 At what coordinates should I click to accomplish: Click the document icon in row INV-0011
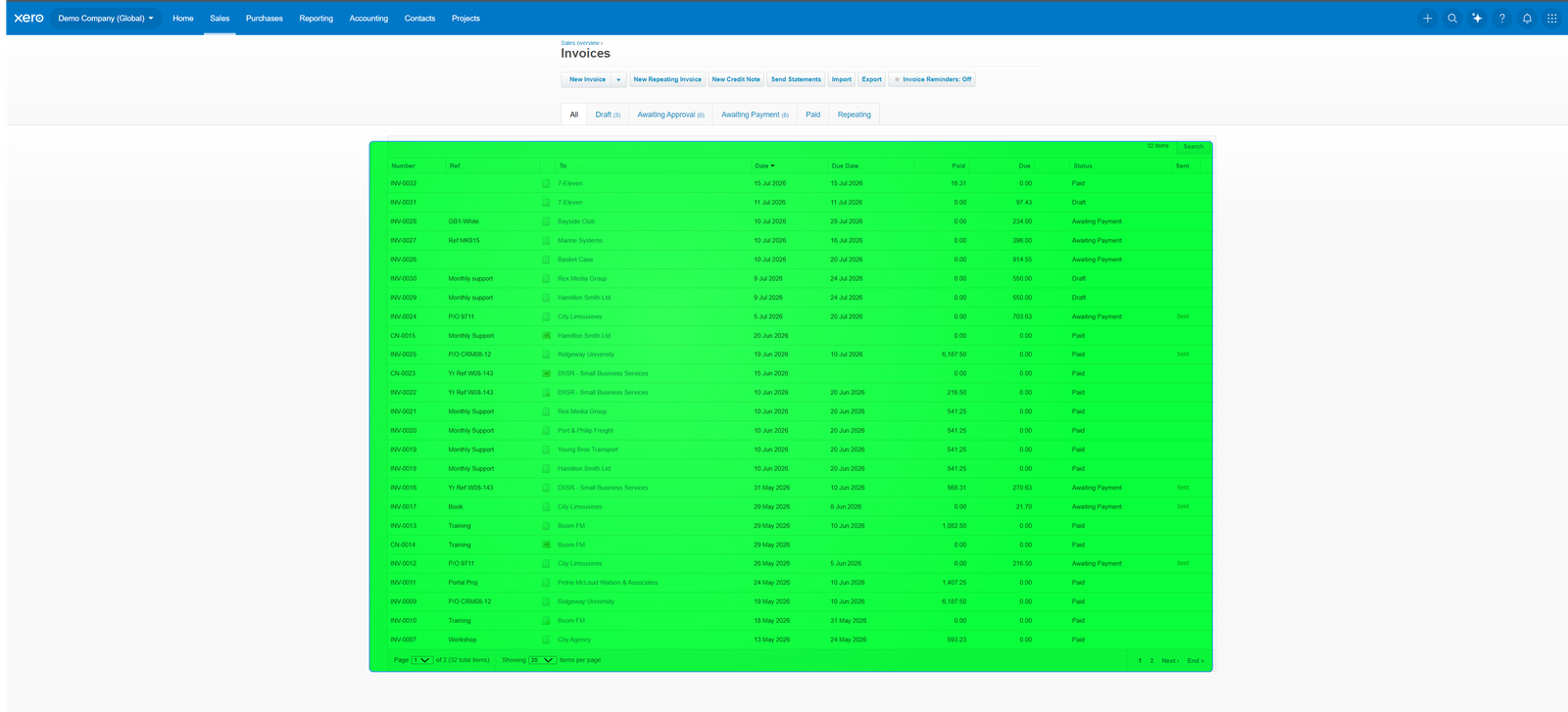coord(546,583)
